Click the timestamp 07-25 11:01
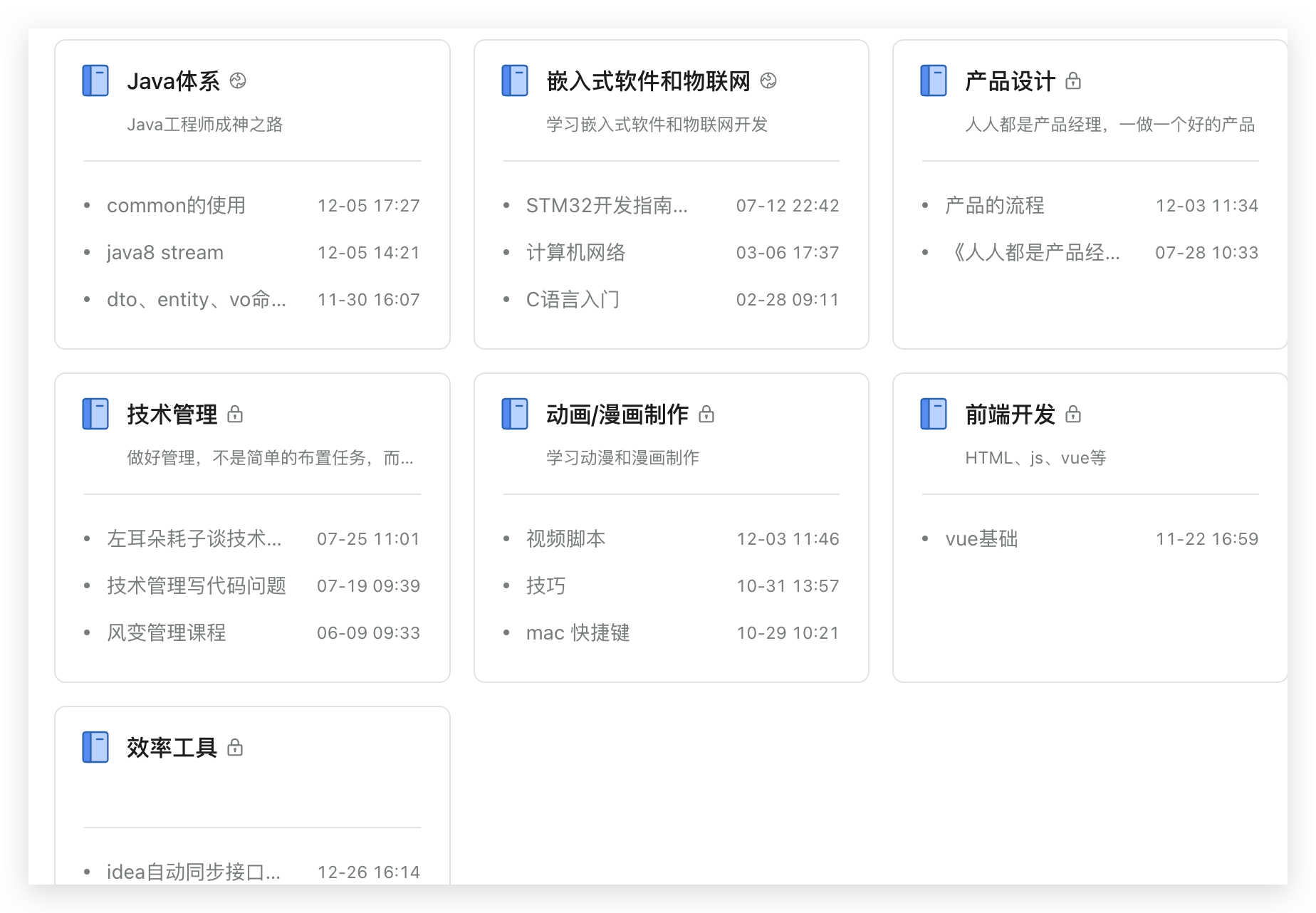The height and width of the screenshot is (913, 1316). 369,539
